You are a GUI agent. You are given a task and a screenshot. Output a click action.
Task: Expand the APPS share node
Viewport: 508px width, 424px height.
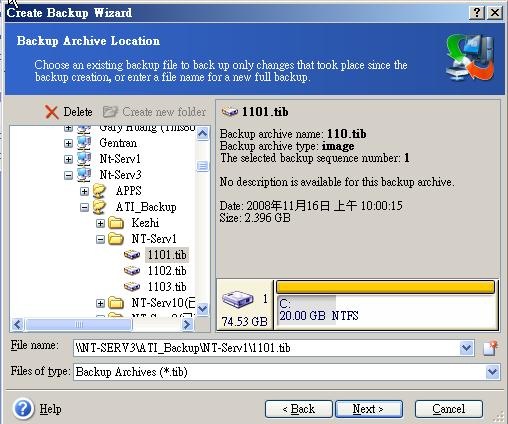84,191
